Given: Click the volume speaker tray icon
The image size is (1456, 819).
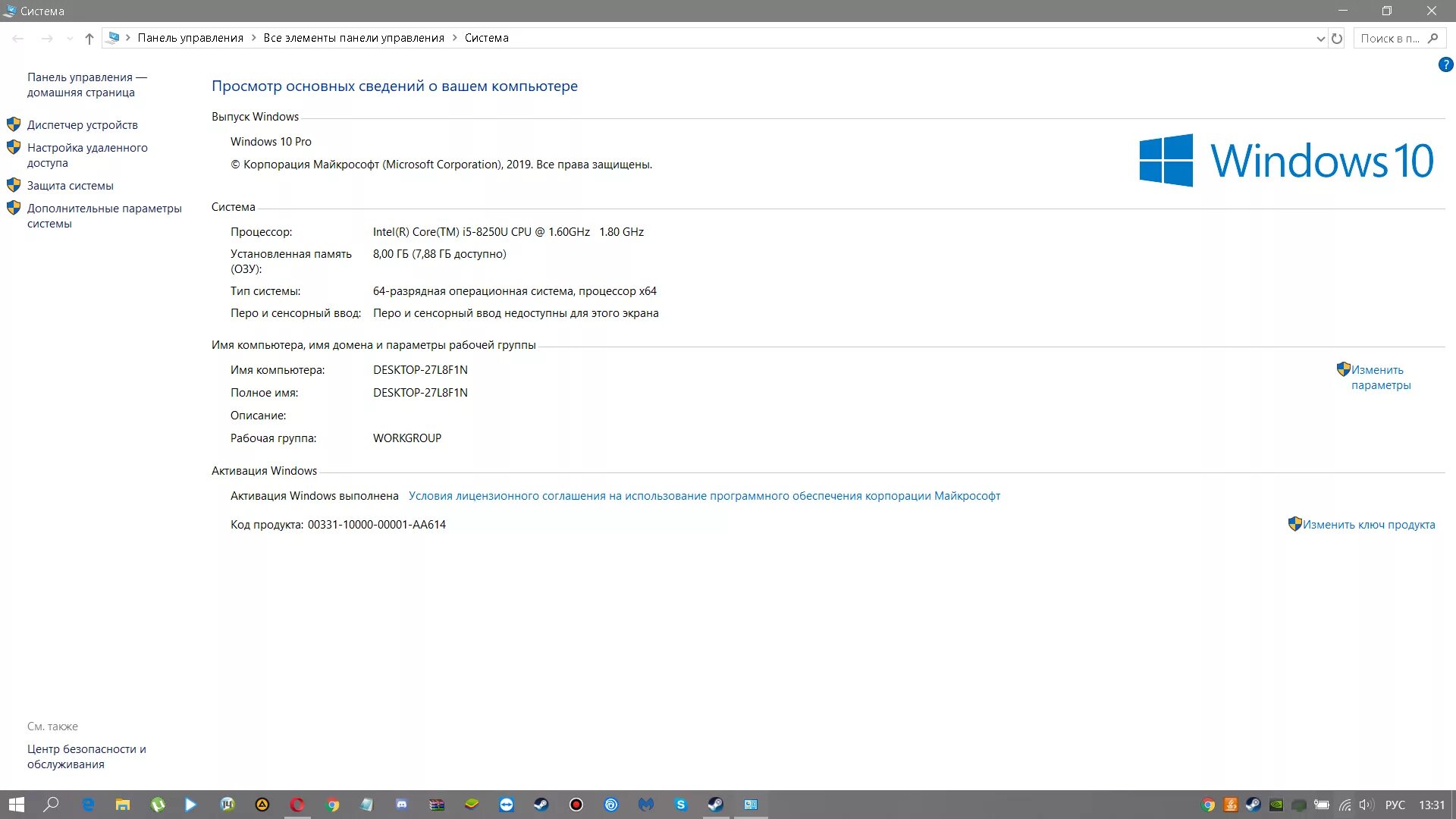Looking at the screenshot, I should 1367,805.
